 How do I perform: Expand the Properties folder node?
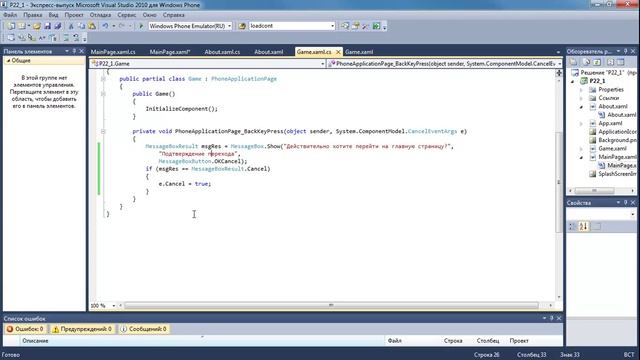click(x=581, y=89)
